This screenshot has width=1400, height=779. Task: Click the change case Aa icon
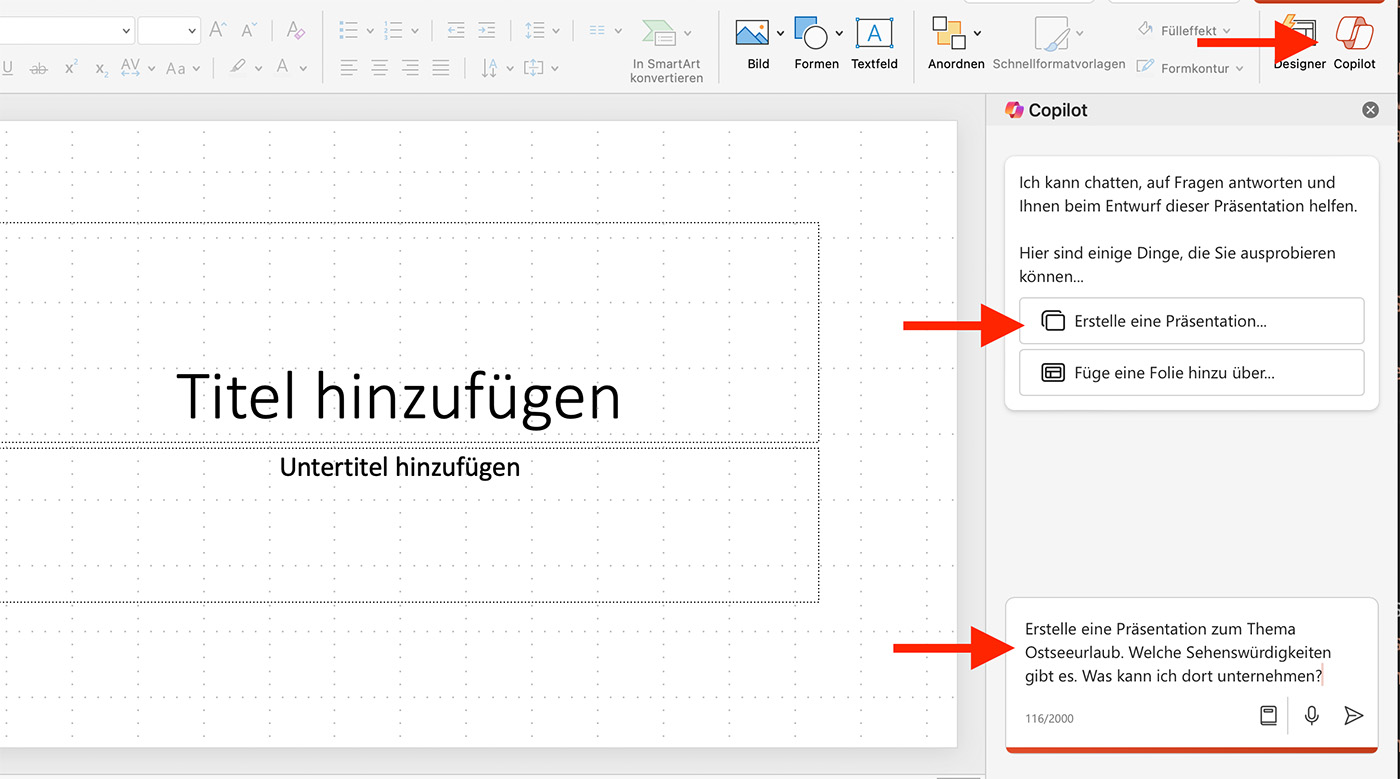(x=175, y=68)
